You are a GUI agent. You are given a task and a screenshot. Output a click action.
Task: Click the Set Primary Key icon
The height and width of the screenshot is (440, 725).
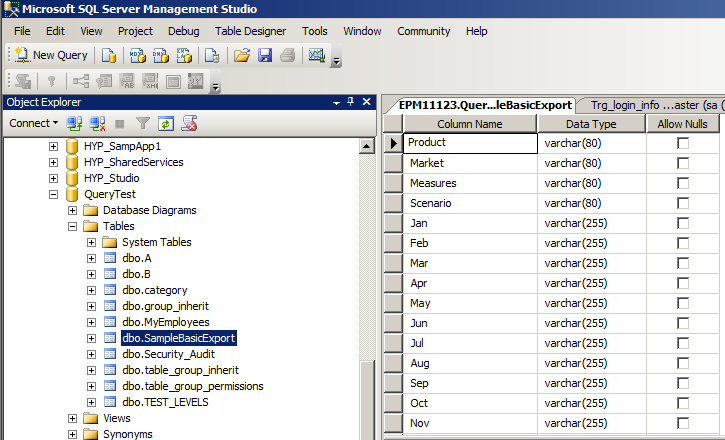pos(52,81)
